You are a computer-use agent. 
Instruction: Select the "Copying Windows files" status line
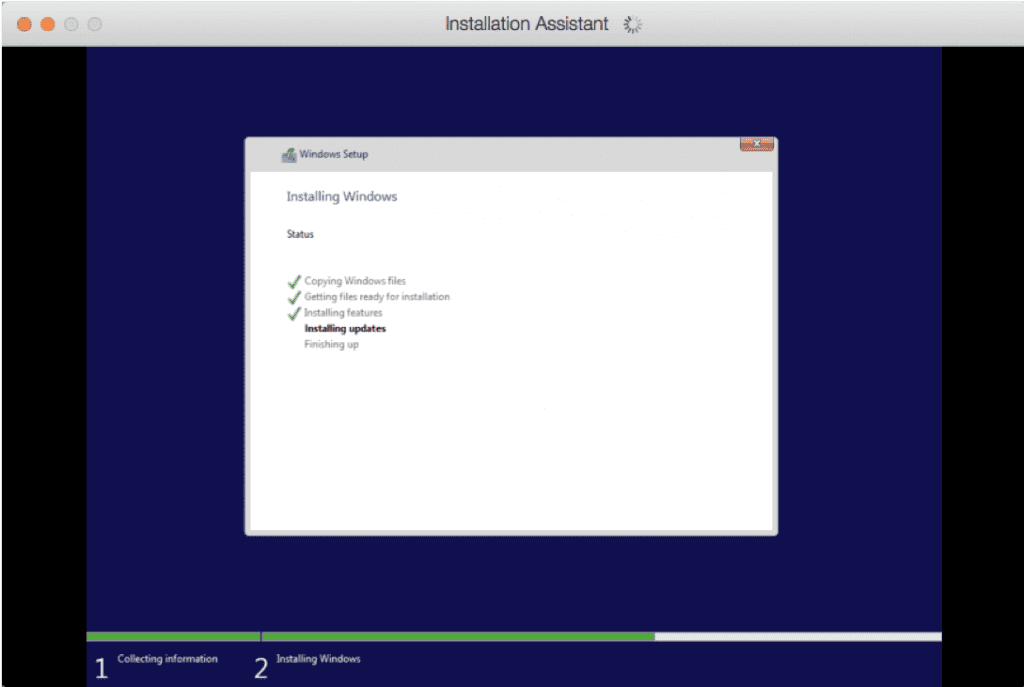[x=355, y=281]
